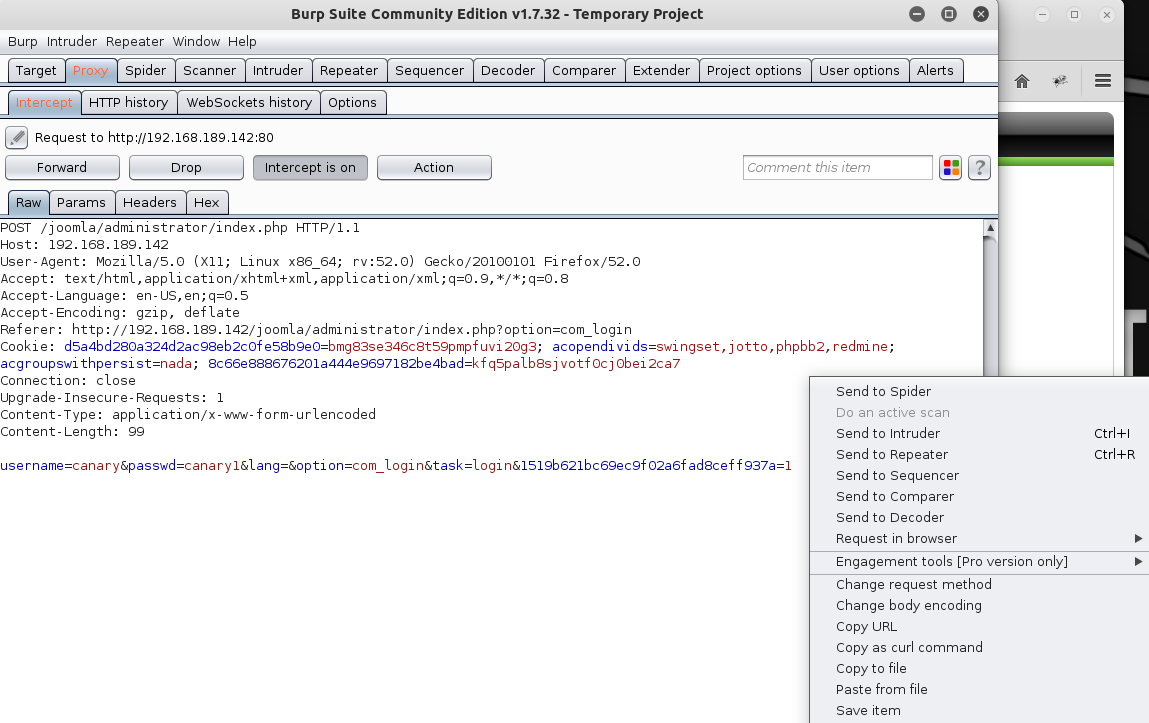
Task: Click the username=canary body parameter text
Action: (x=60, y=466)
